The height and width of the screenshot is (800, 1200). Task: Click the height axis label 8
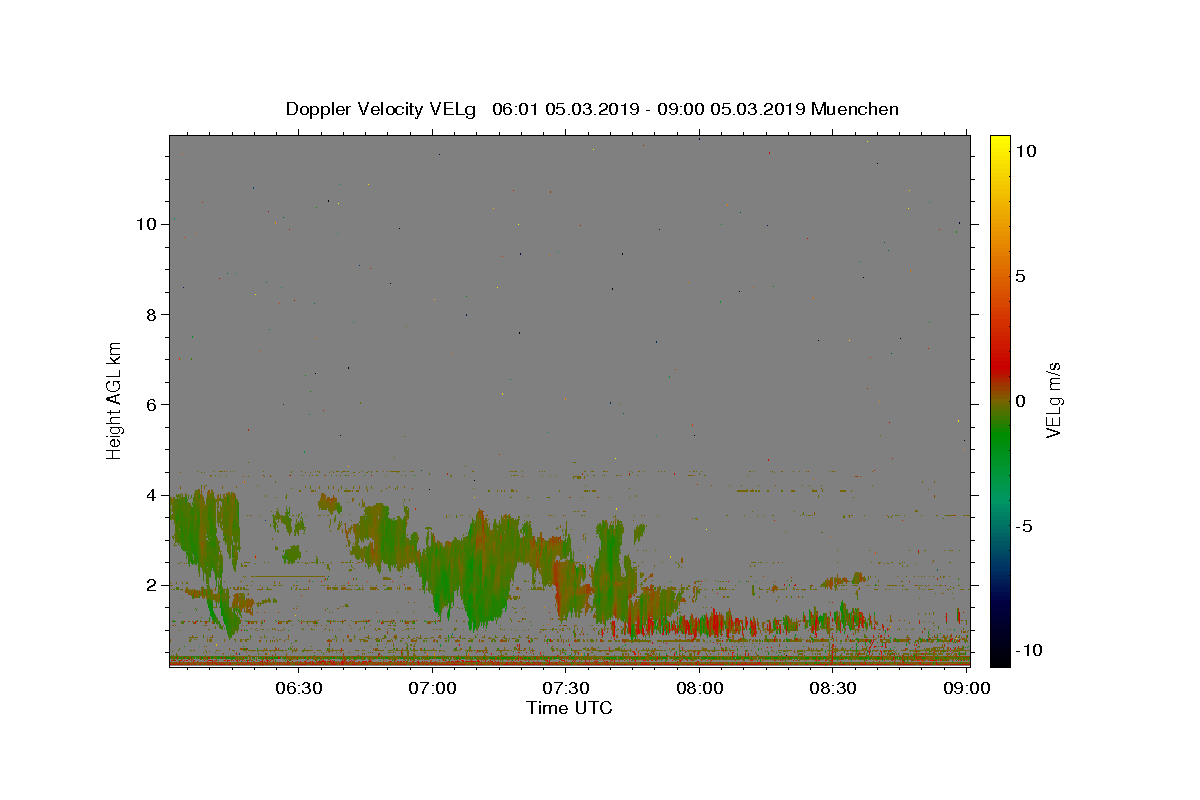(150, 314)
